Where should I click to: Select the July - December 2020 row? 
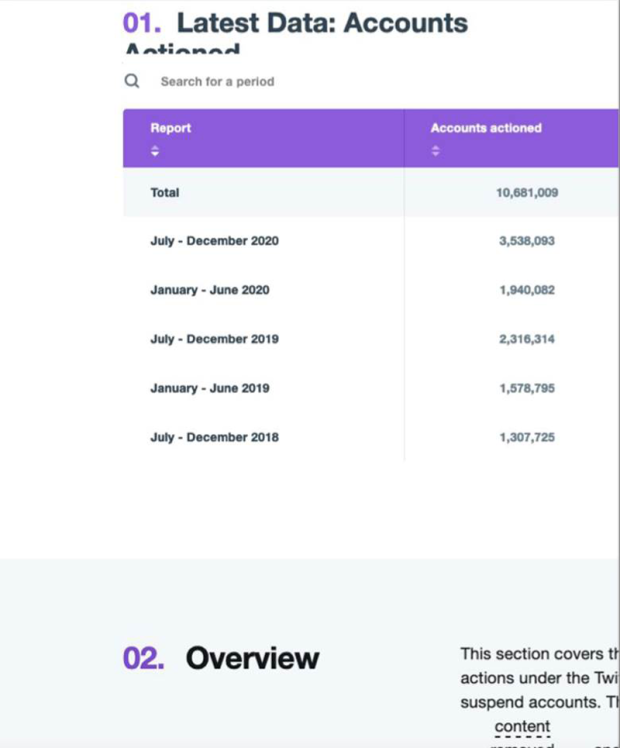point(214,241)
